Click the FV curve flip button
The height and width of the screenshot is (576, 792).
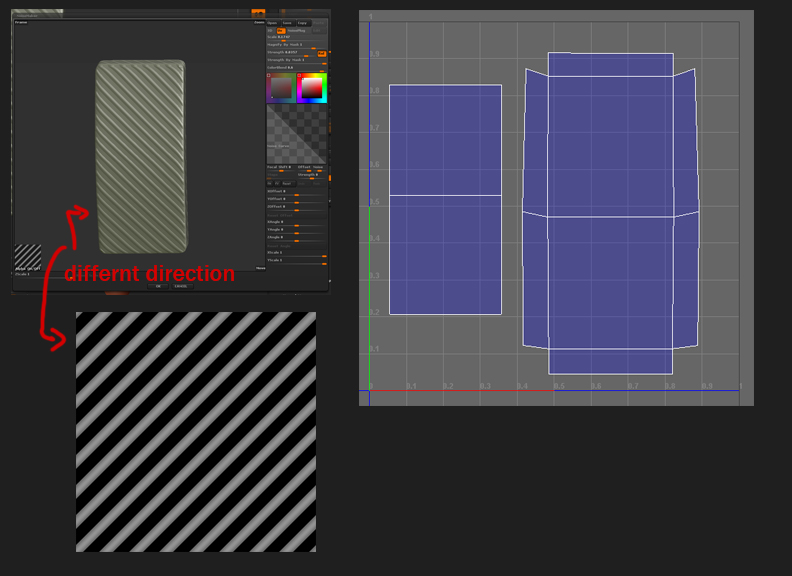pos(277,183)
